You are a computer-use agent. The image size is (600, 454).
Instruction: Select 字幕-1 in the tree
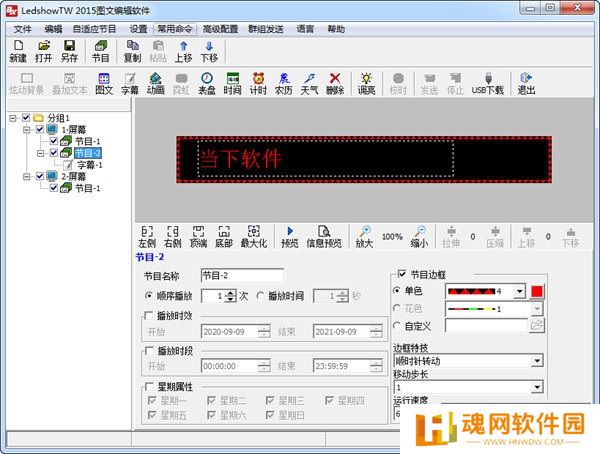click(x=90, y=165)
